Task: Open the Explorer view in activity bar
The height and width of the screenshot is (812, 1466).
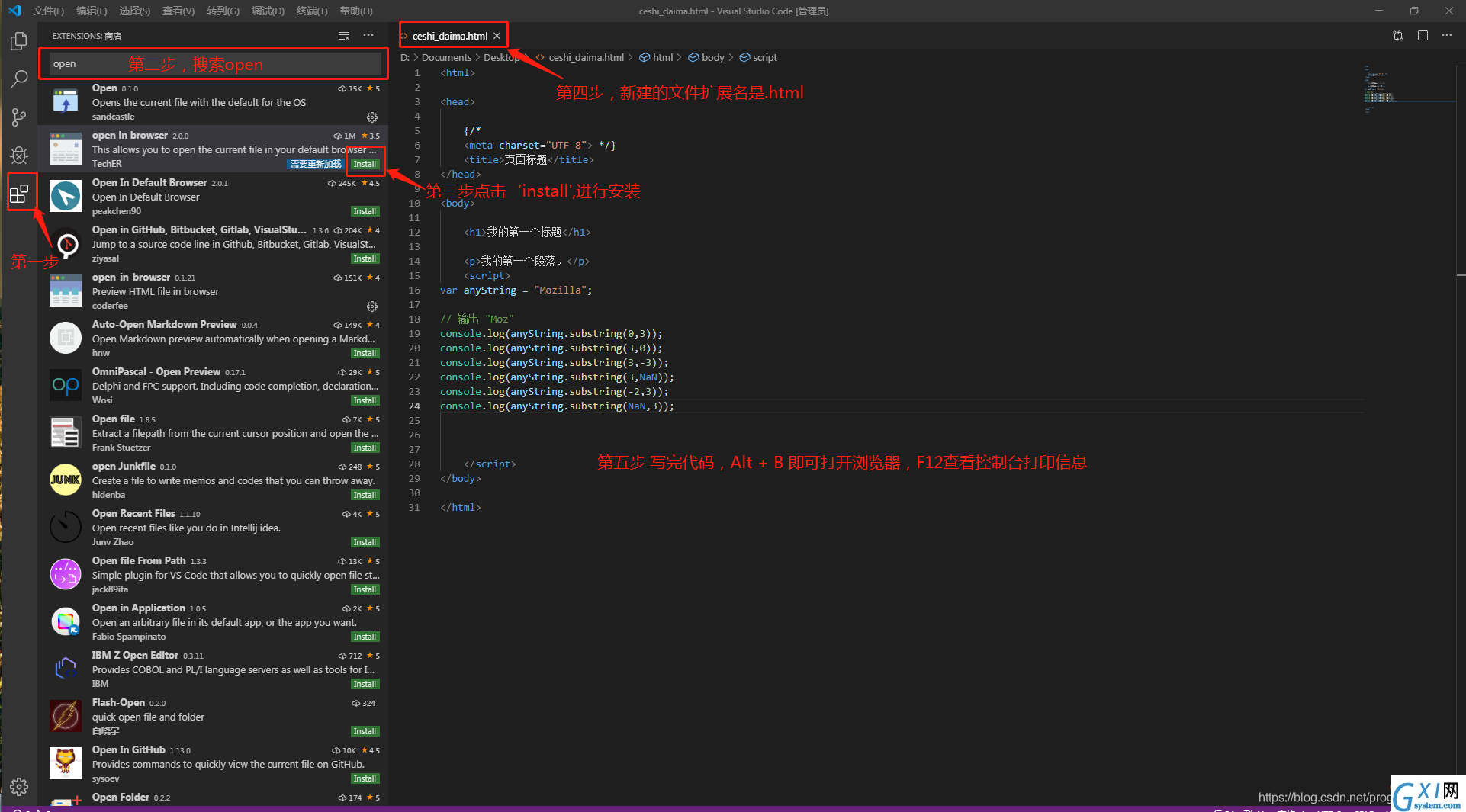Action: (19, 41)
